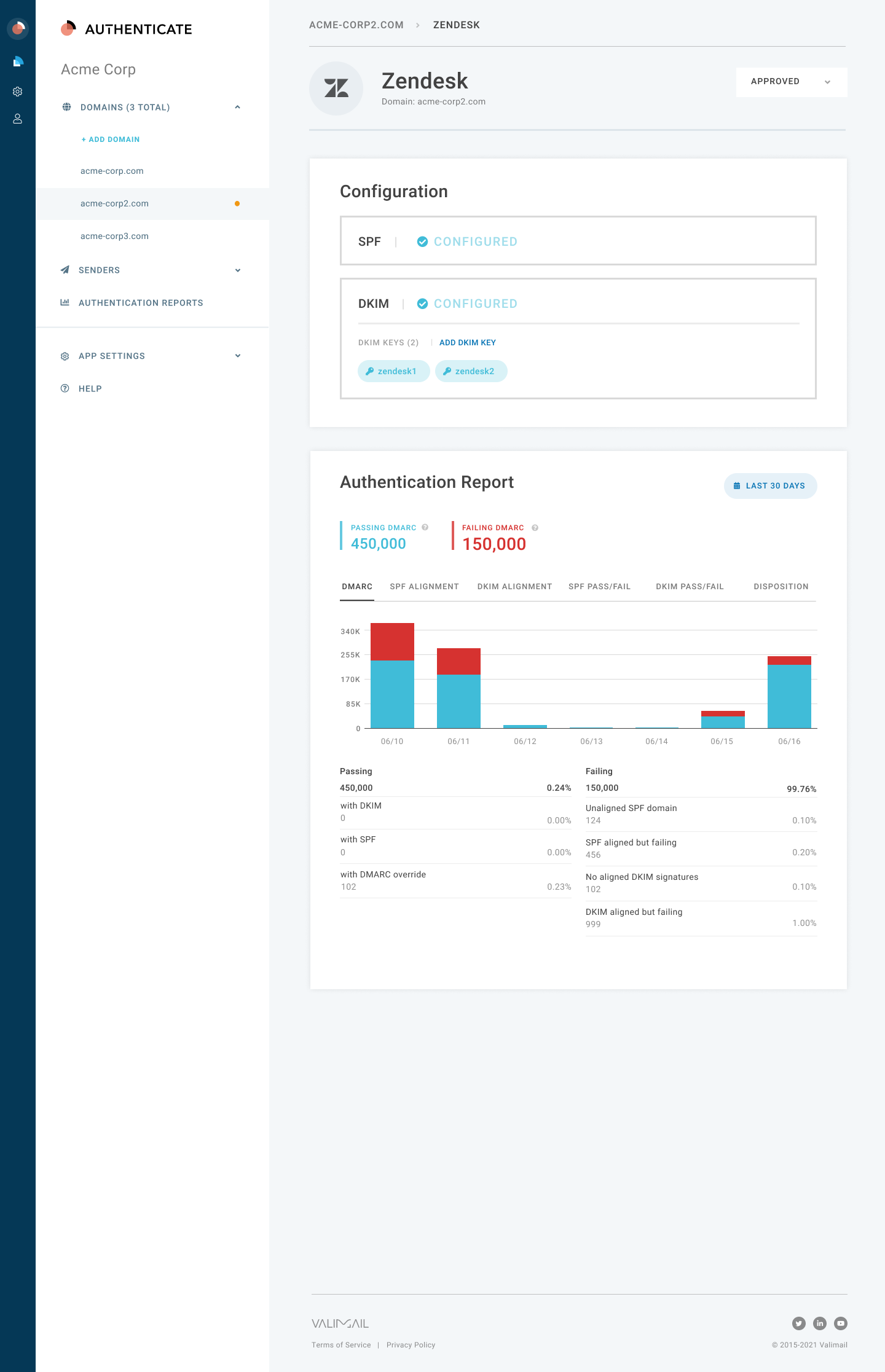Click the calendar icon in Last 30 Days
Viewport: 885px width, 1372px height.
tap(737, 486)
